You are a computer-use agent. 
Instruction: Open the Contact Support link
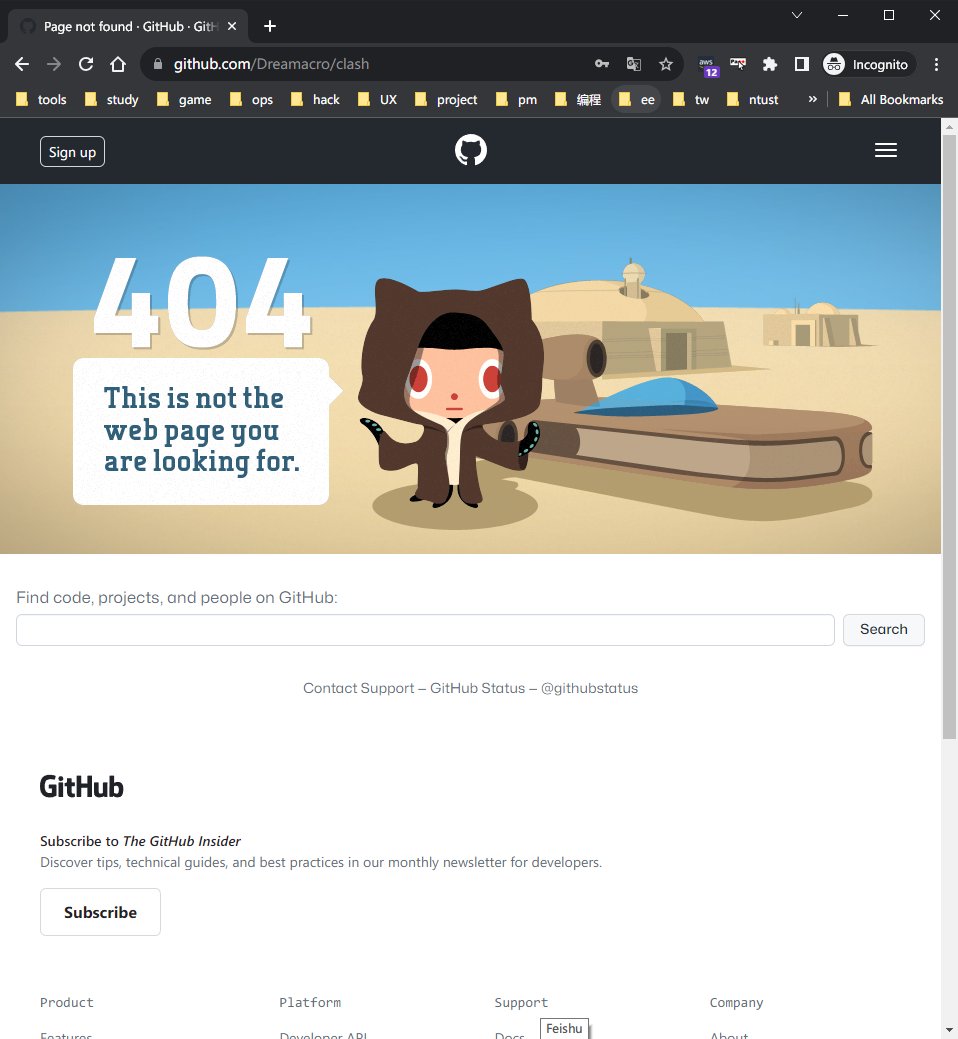coord(358,688)
